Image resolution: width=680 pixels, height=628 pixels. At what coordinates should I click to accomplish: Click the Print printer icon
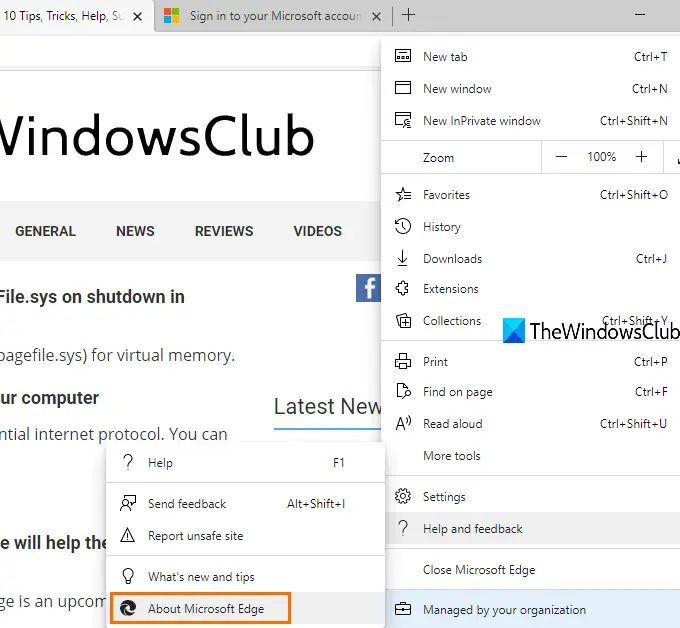click(x=403, y=361)
